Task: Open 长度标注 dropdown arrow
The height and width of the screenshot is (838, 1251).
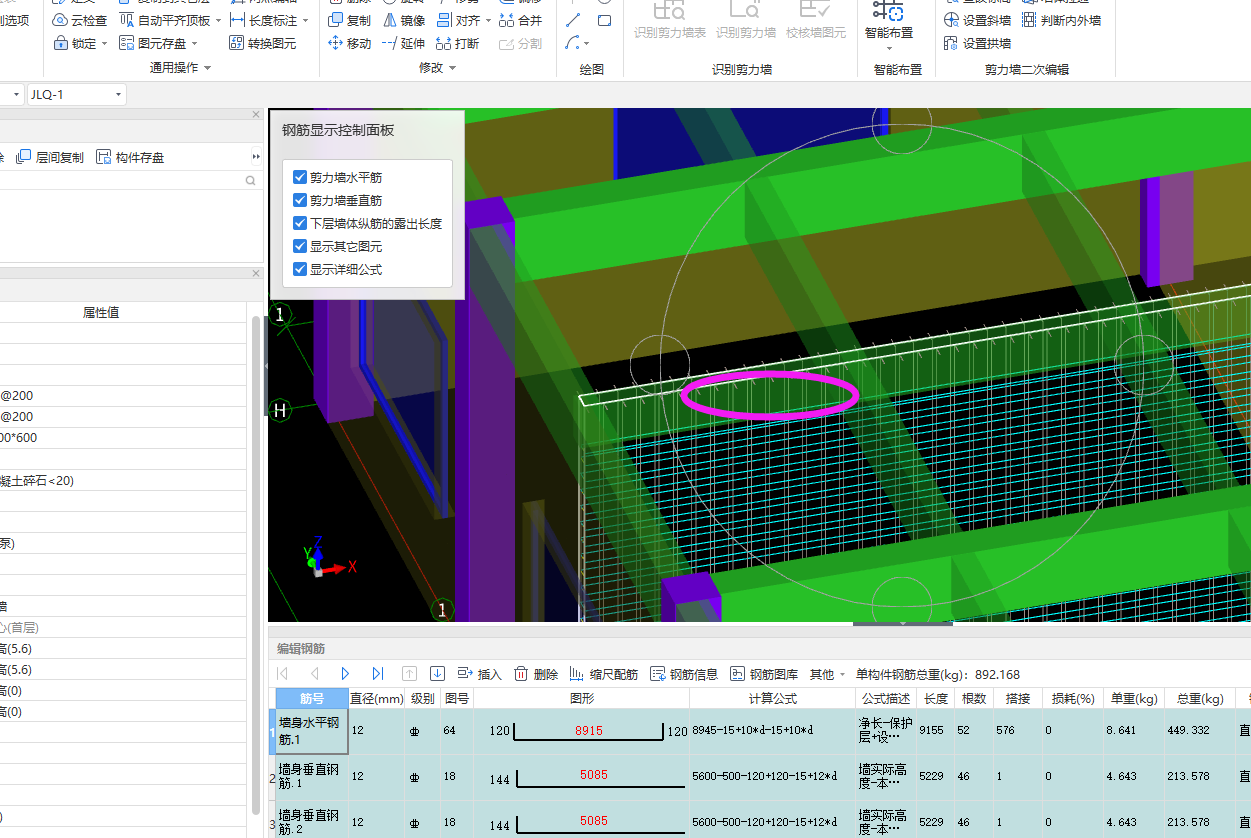Action: tap(305, 20)
